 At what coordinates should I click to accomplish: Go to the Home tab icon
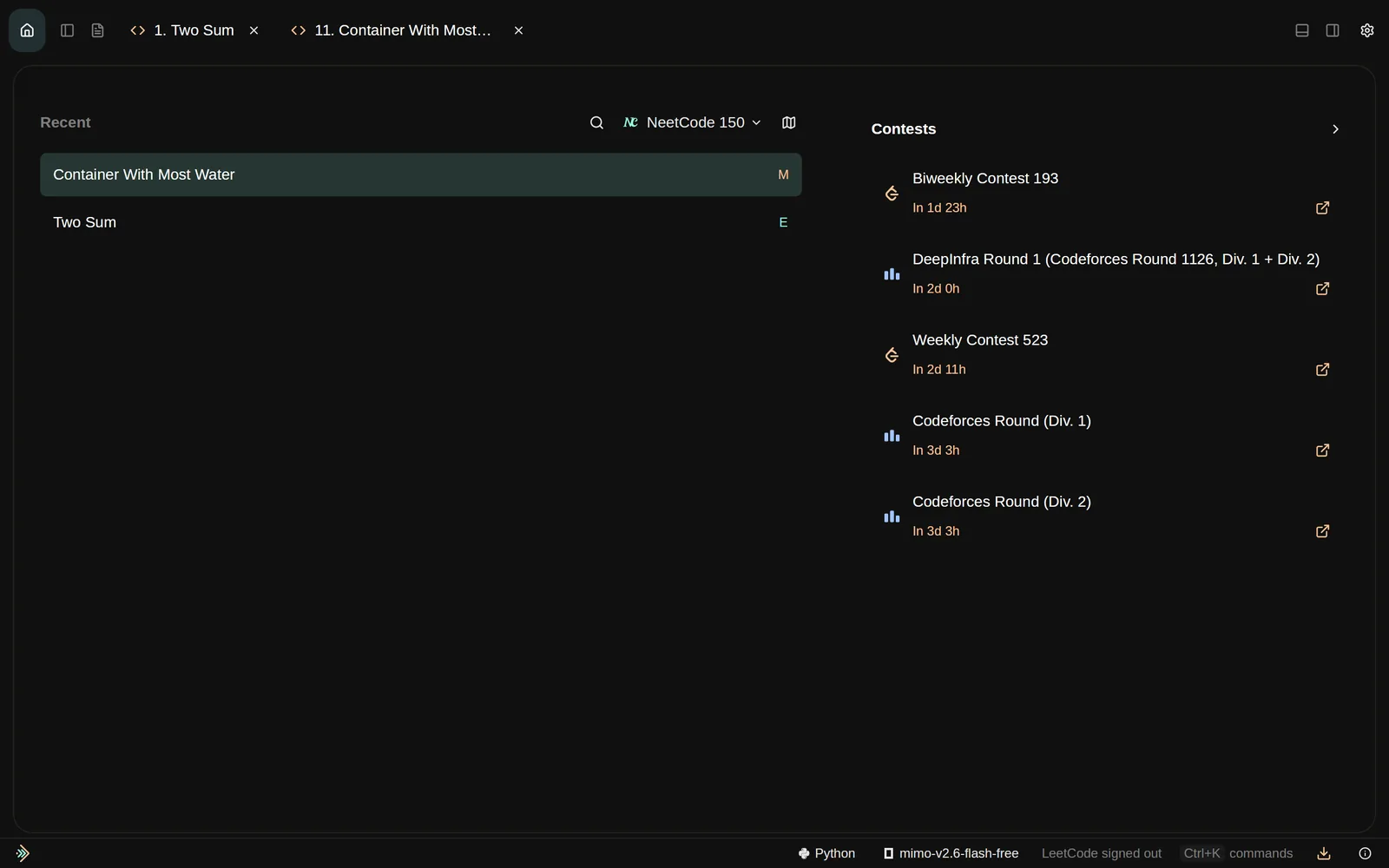27,30
